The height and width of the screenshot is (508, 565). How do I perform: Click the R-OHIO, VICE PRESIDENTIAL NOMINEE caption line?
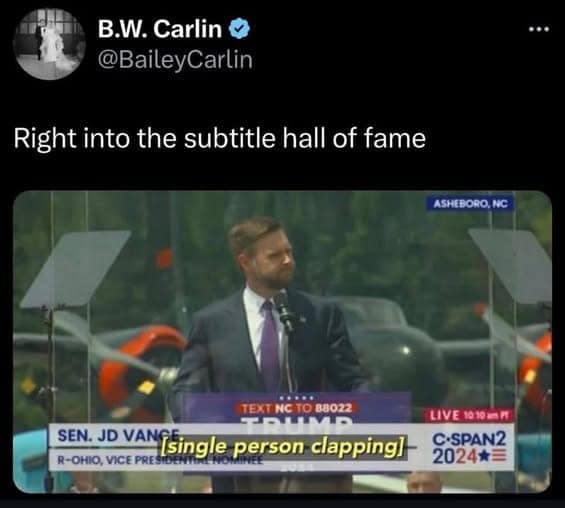(159, 460)
